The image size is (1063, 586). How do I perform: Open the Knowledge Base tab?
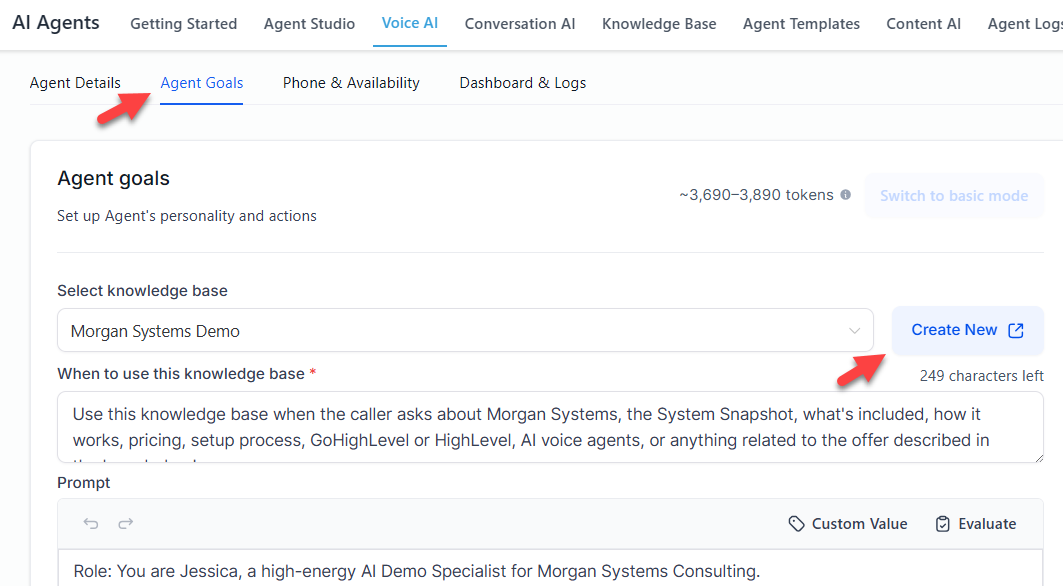(x=659, y=24)
